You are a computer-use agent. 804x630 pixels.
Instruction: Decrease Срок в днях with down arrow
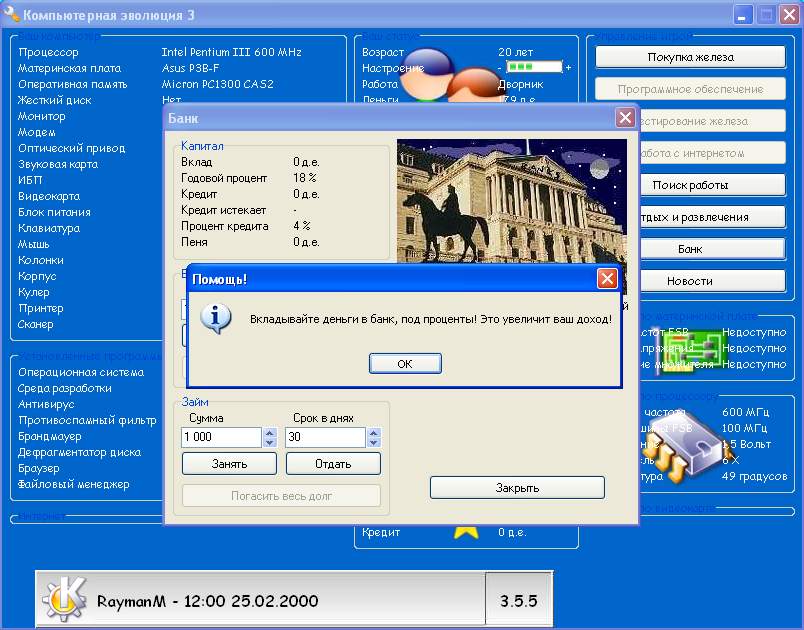pos(374,442)
